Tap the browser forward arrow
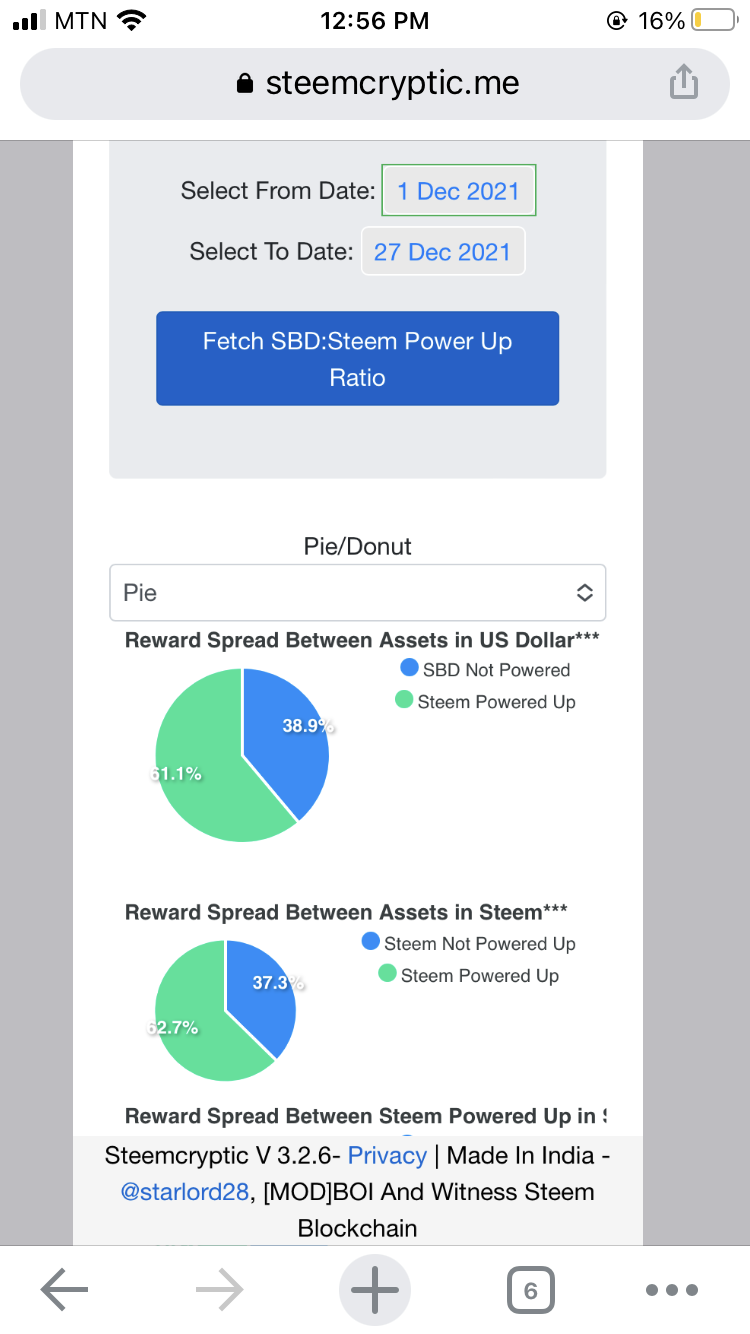750x1334 pixels. point(219,1290)
